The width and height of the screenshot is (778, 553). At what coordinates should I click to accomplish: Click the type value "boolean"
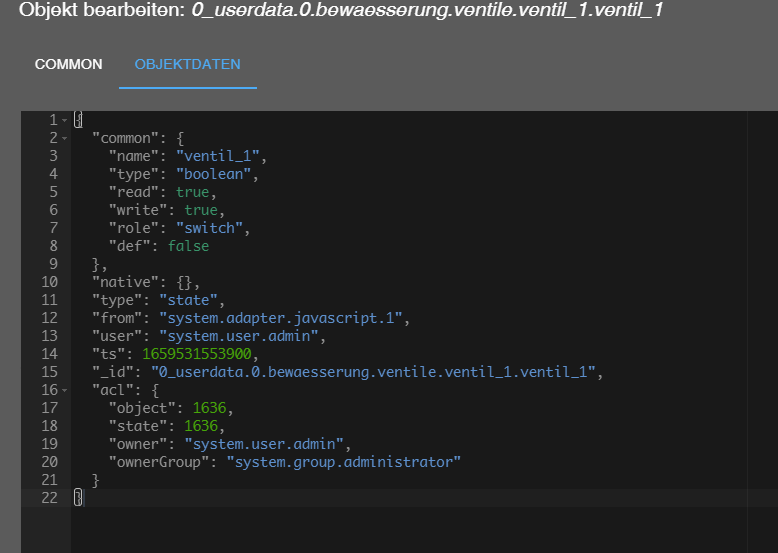point(214,174)
